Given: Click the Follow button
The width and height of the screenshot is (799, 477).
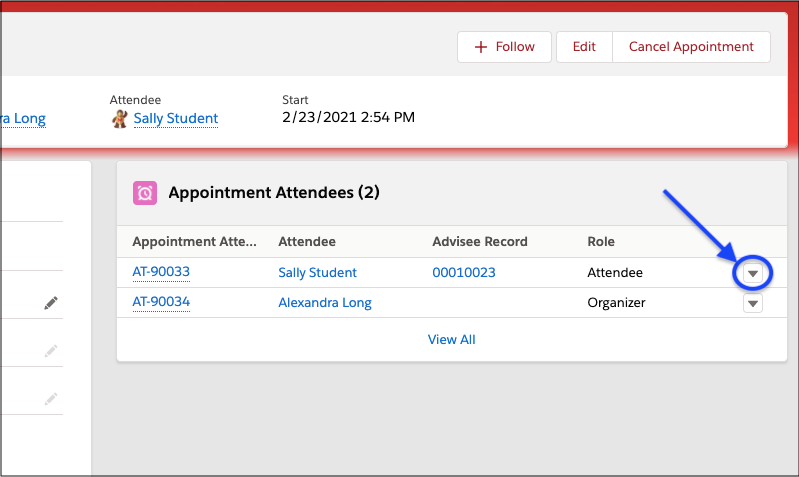Looking at the screenshot, I should [x=504, y=47].
